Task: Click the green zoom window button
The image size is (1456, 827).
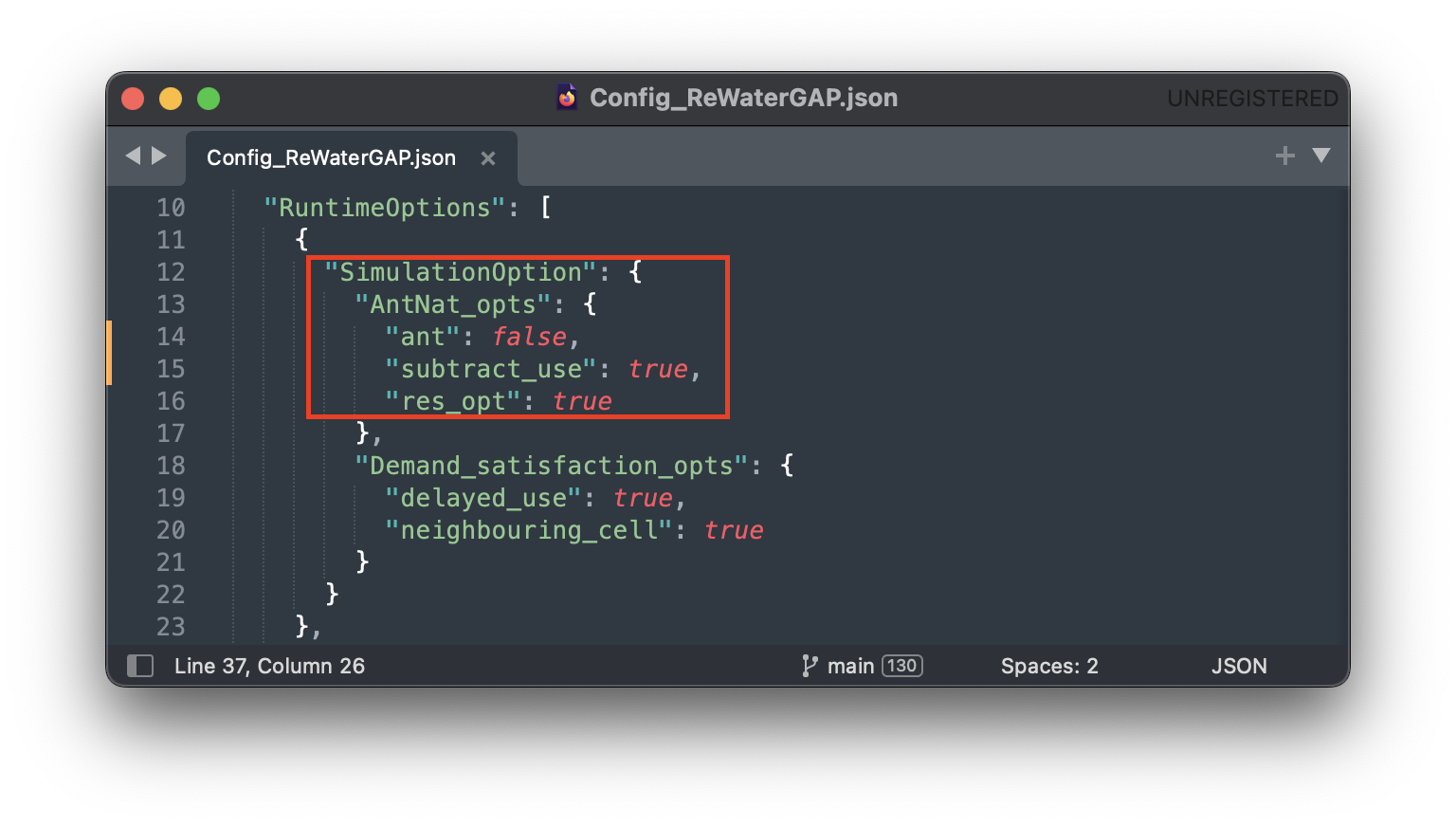Action: pyautogui.click(x=209, y=99)
